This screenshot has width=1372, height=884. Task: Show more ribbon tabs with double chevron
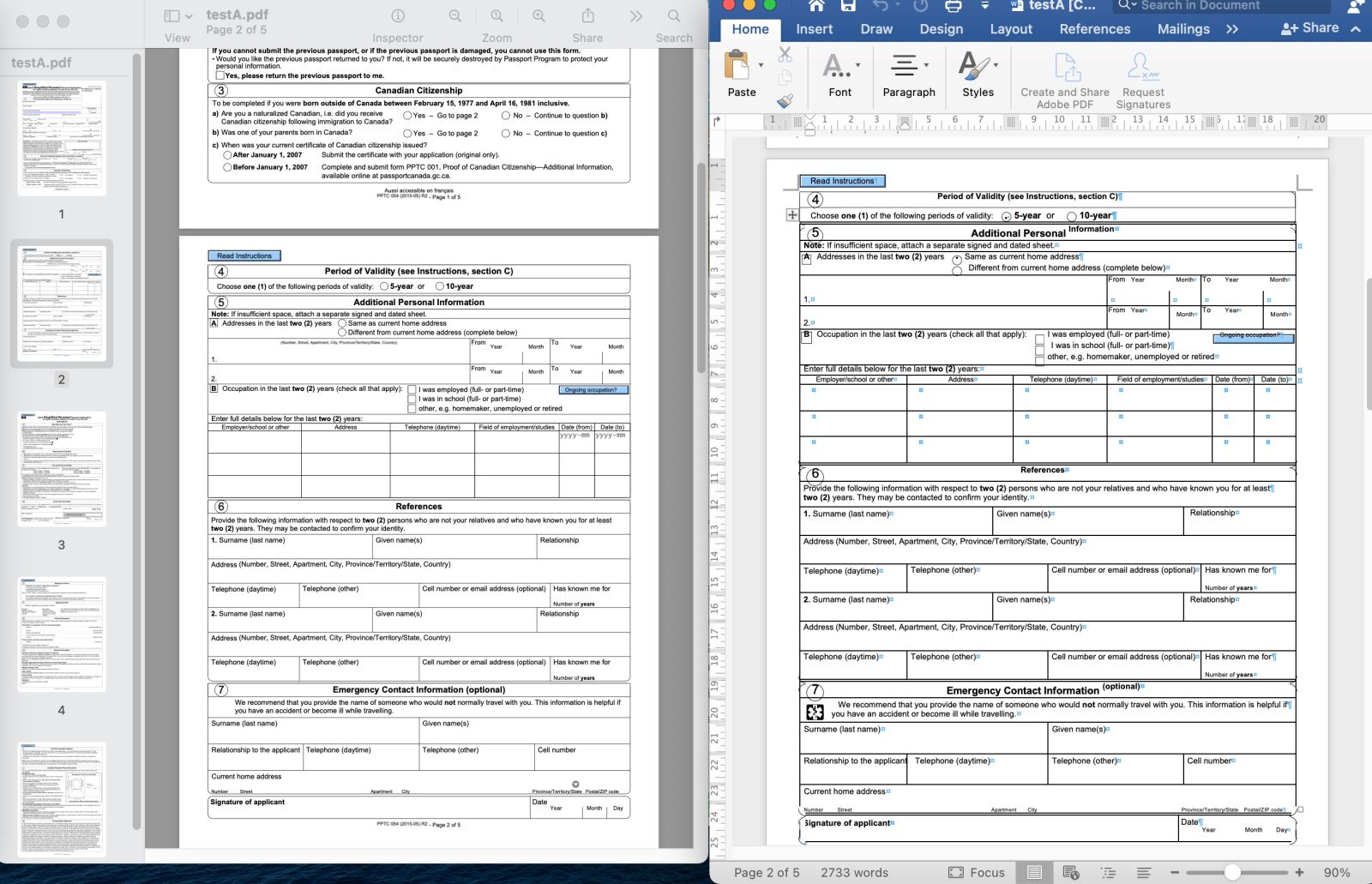click(1232, 29)
